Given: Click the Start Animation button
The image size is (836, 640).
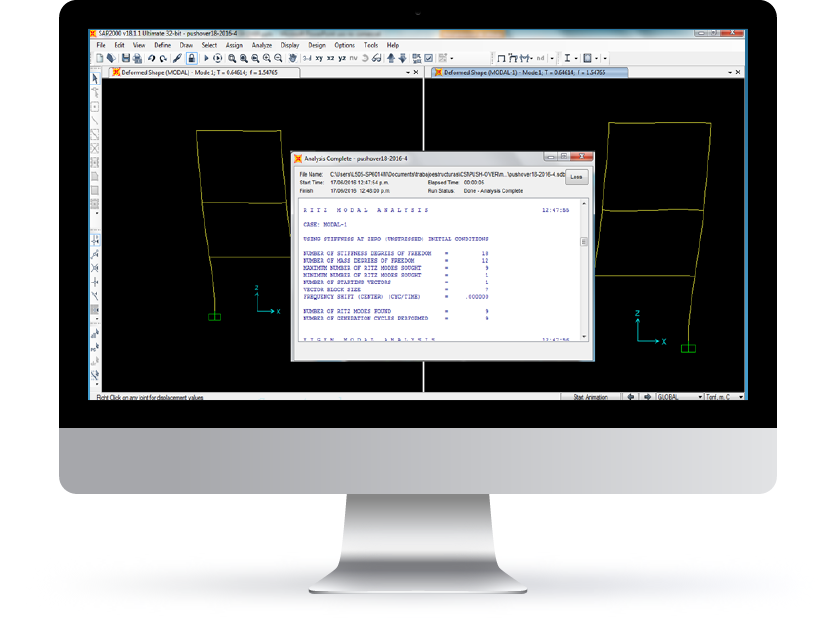Looking at the screenshot, I should coord(591,397).
